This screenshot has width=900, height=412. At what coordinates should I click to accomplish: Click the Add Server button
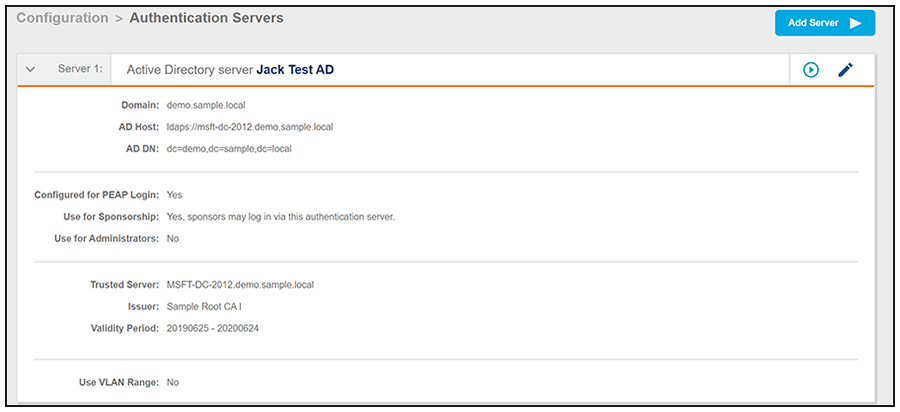click(x=825, y=23)
